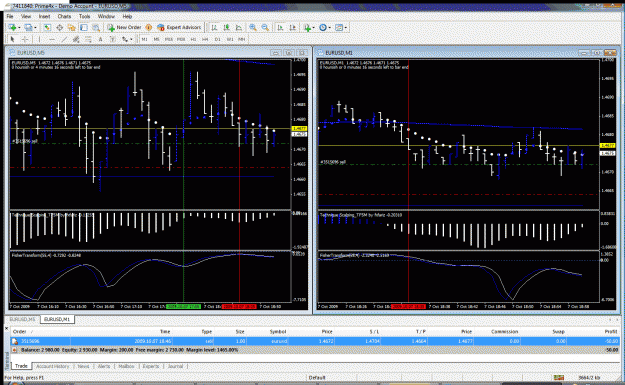Switch to the D1 timeframe
The height and width of the screenshot is (385, 625).
click(x=217, y=39)
